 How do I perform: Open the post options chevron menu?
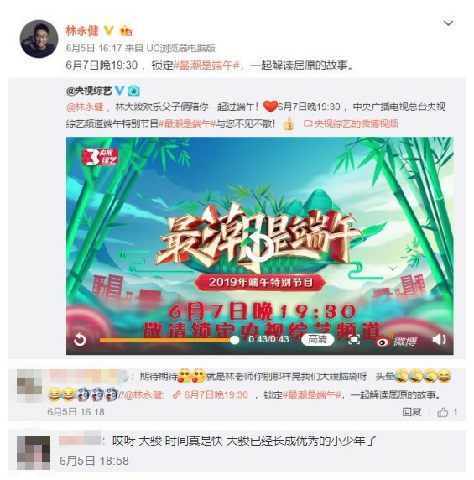click(x=448, y=23)
